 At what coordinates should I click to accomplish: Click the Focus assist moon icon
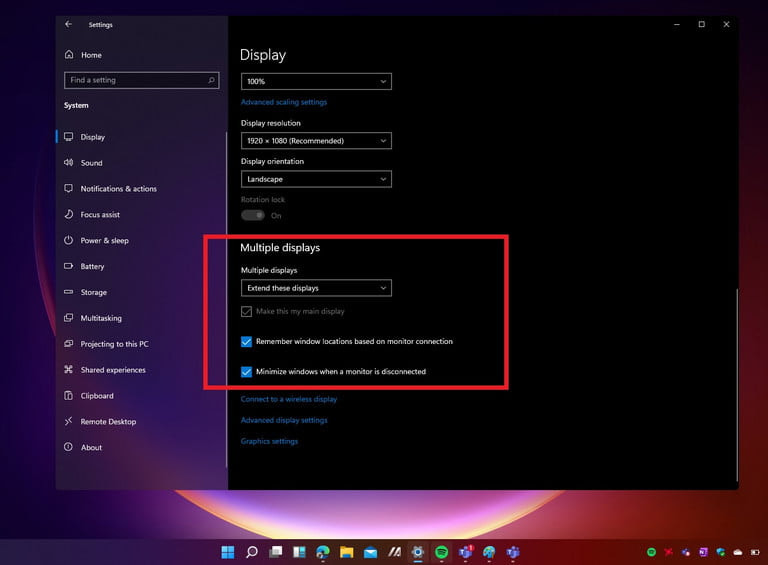(x=69, y=215)
